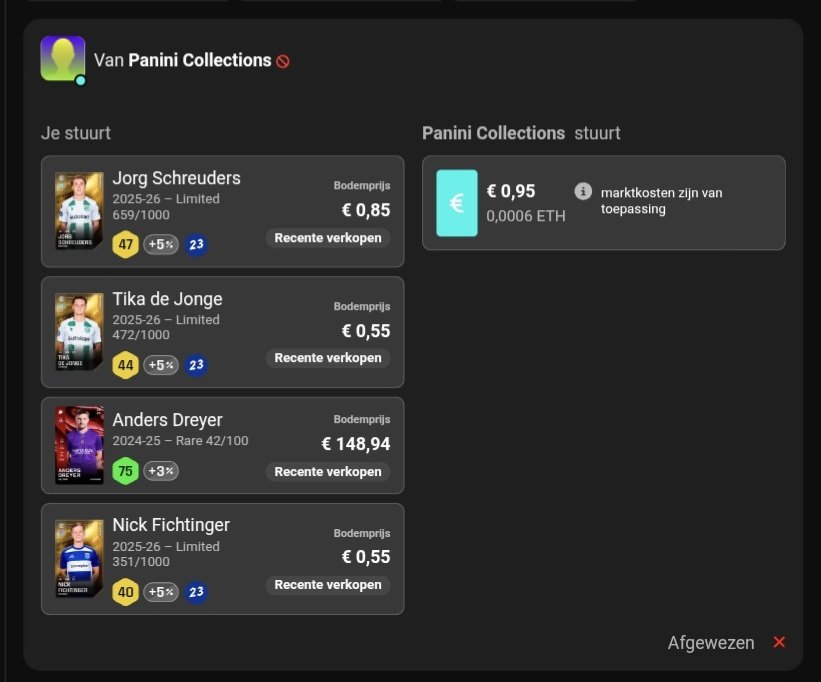Screen dimensions: 821x682
Task: Click Nick Fichtinger € 0,55 floor price
Action: (x=366, y=556)
